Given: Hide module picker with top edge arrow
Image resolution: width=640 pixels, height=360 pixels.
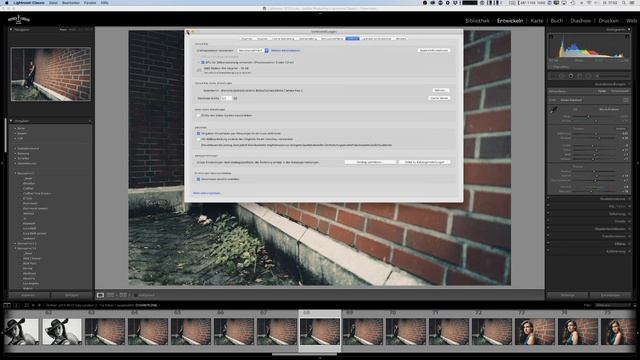Looking at the screenshot, I should (x=320, y=13).
